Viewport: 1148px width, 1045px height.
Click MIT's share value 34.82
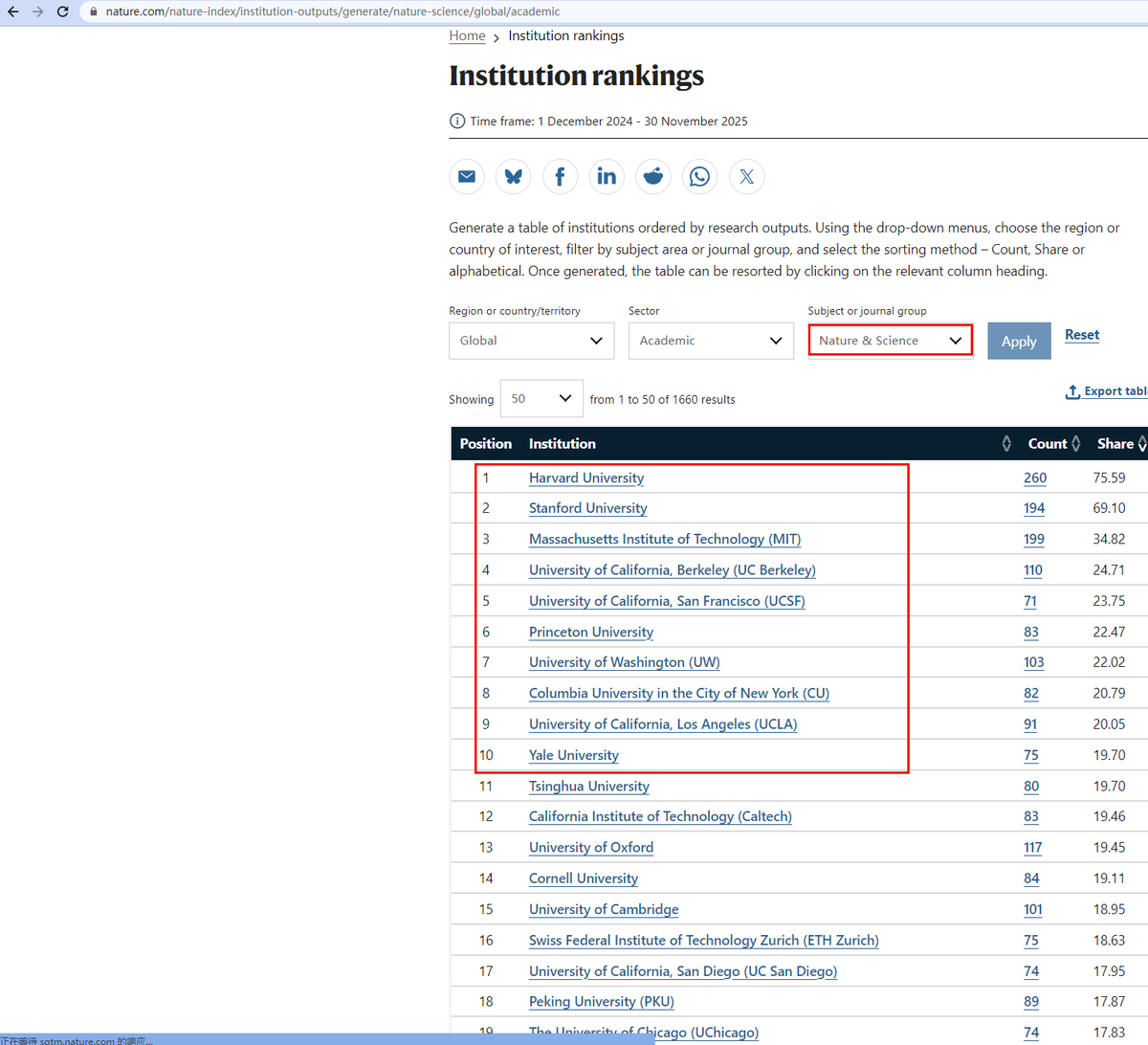point(1109,539)
